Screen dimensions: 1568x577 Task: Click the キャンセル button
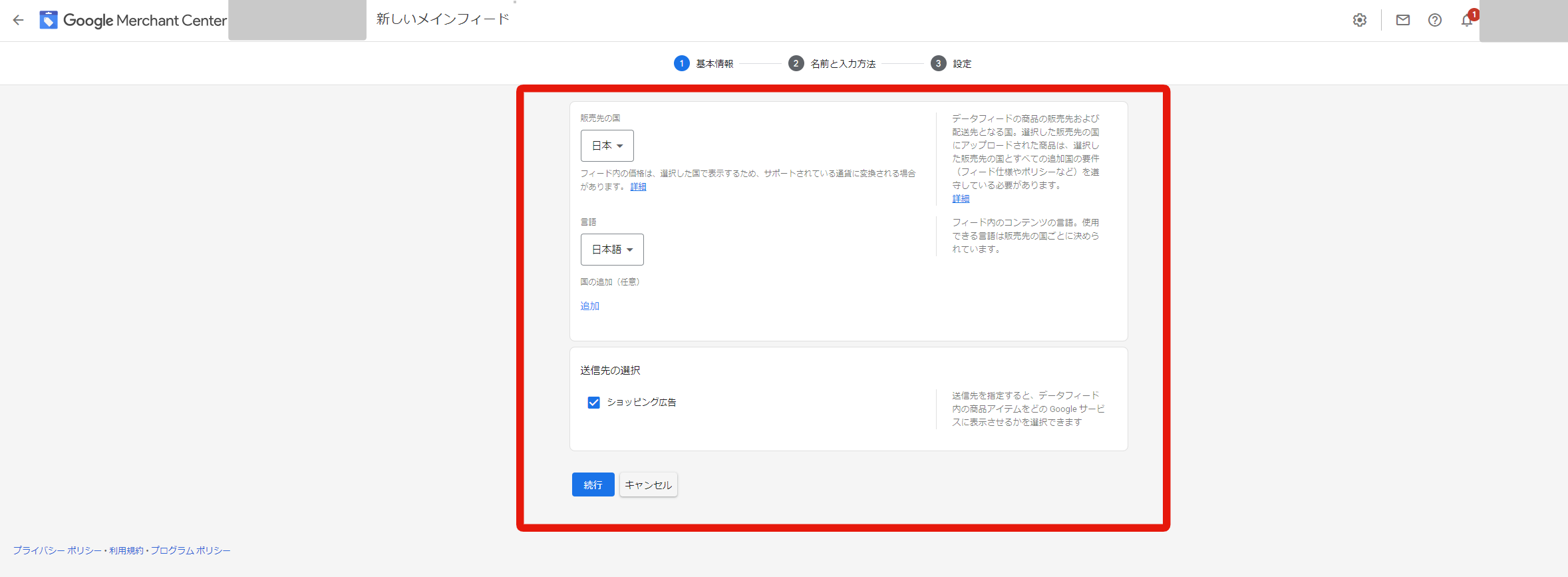649,484
